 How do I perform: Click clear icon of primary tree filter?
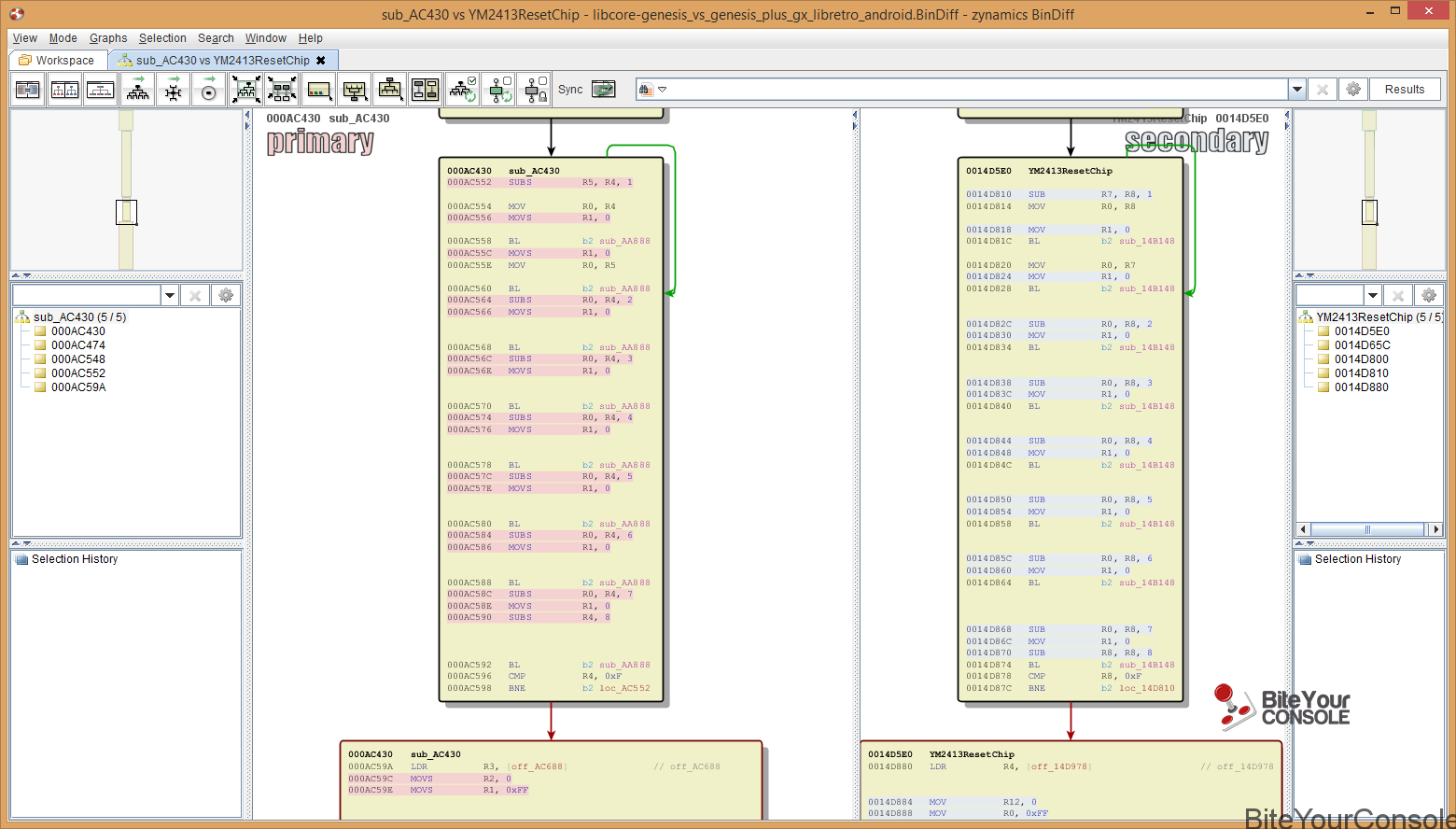point(195,295)
